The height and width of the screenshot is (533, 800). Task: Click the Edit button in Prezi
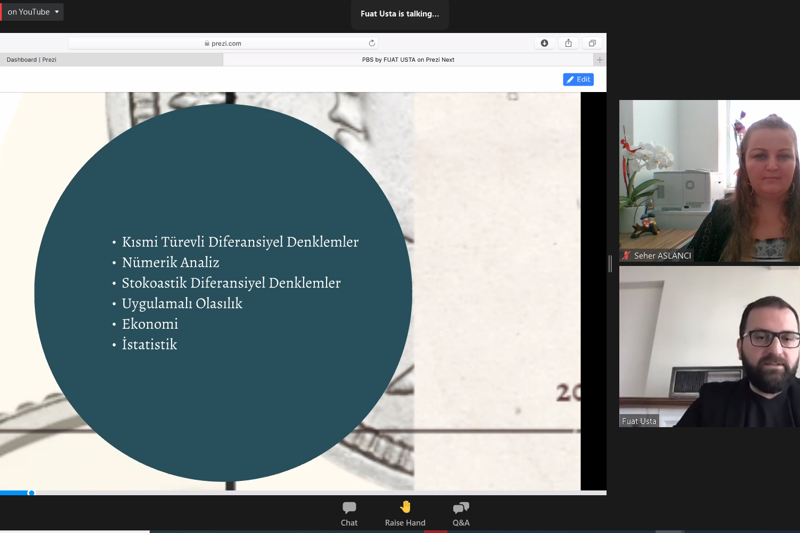[578, 79]
